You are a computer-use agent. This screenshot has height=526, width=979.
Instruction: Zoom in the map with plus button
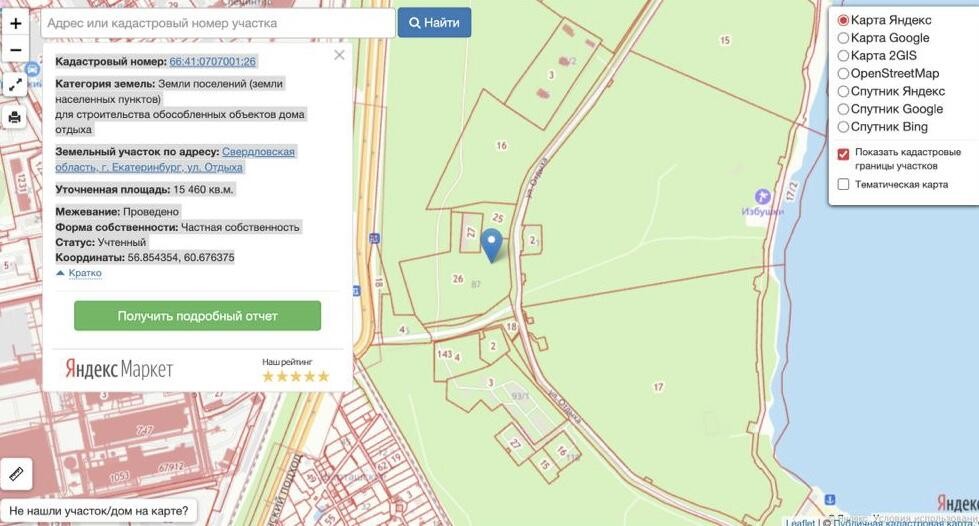click(16, 24)
